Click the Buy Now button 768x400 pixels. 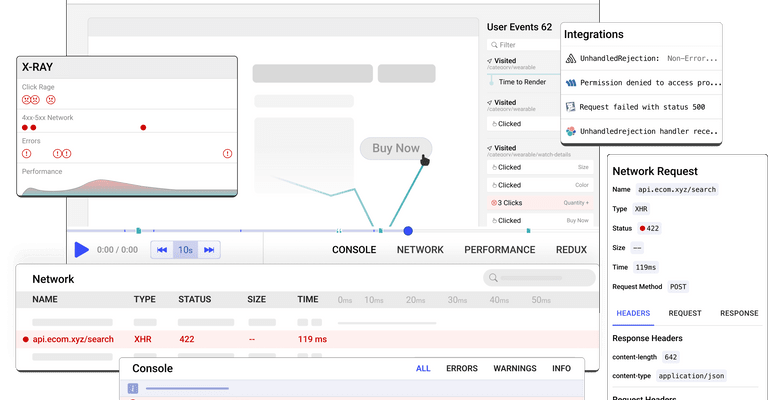[x=396, y=148]
